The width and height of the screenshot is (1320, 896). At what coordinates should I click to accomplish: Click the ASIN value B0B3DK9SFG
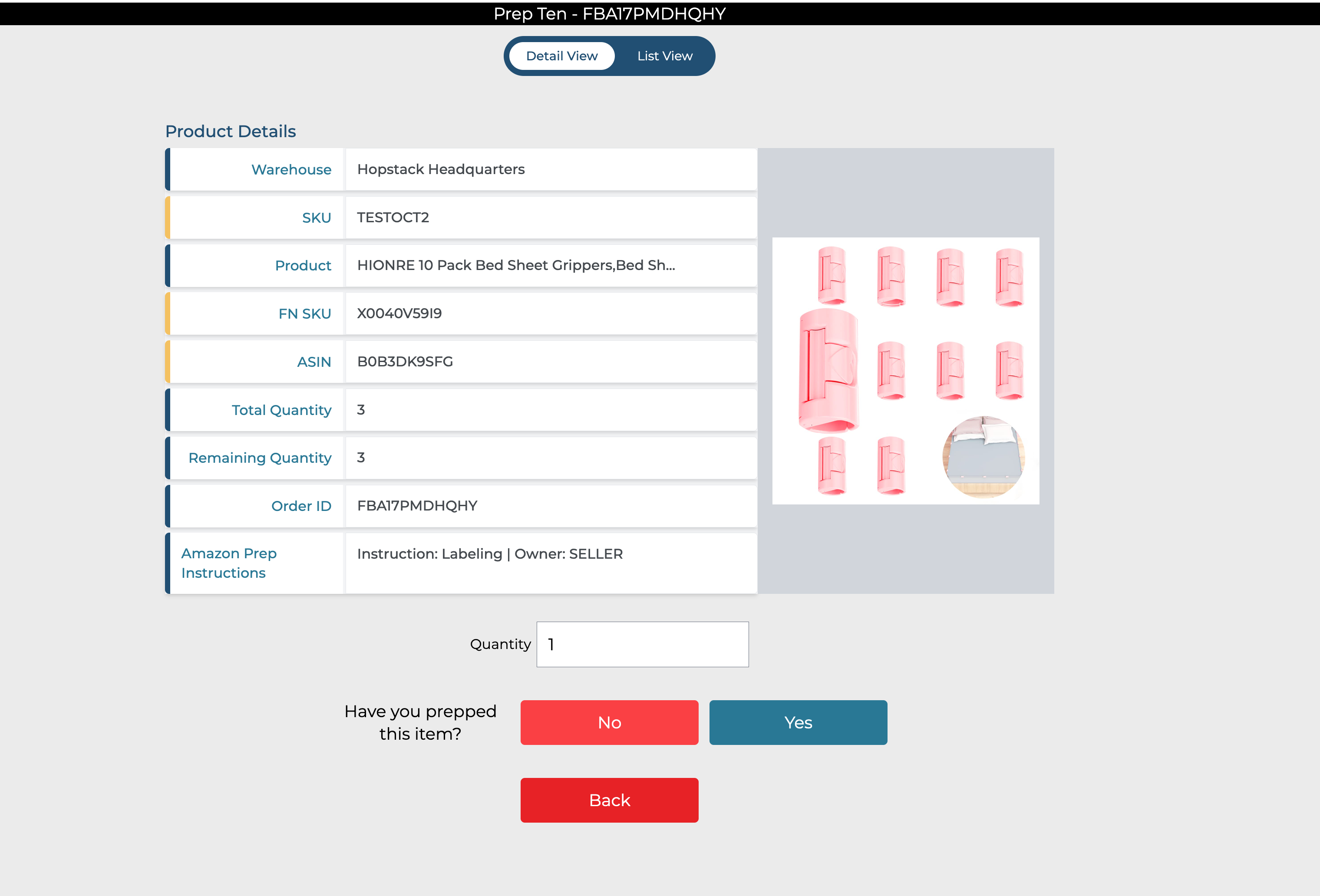[x=405, y=362]
